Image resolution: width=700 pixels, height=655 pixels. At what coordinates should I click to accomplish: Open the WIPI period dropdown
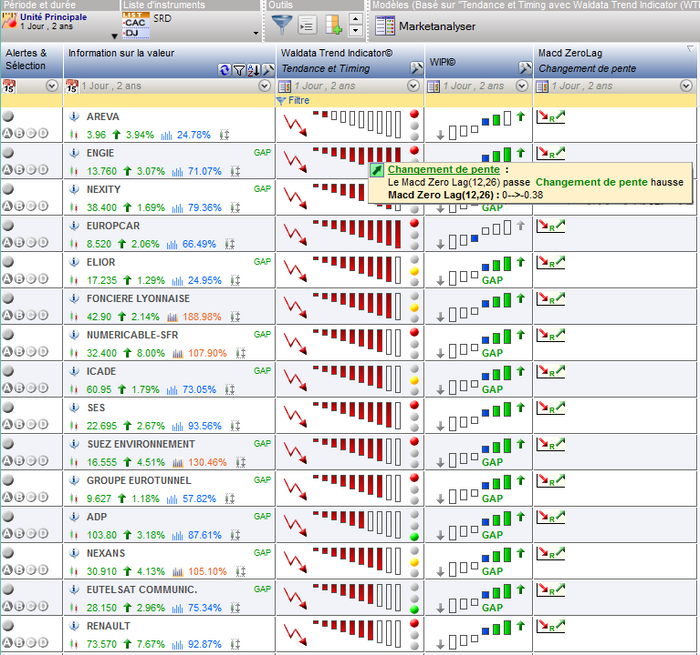(522, 86)
